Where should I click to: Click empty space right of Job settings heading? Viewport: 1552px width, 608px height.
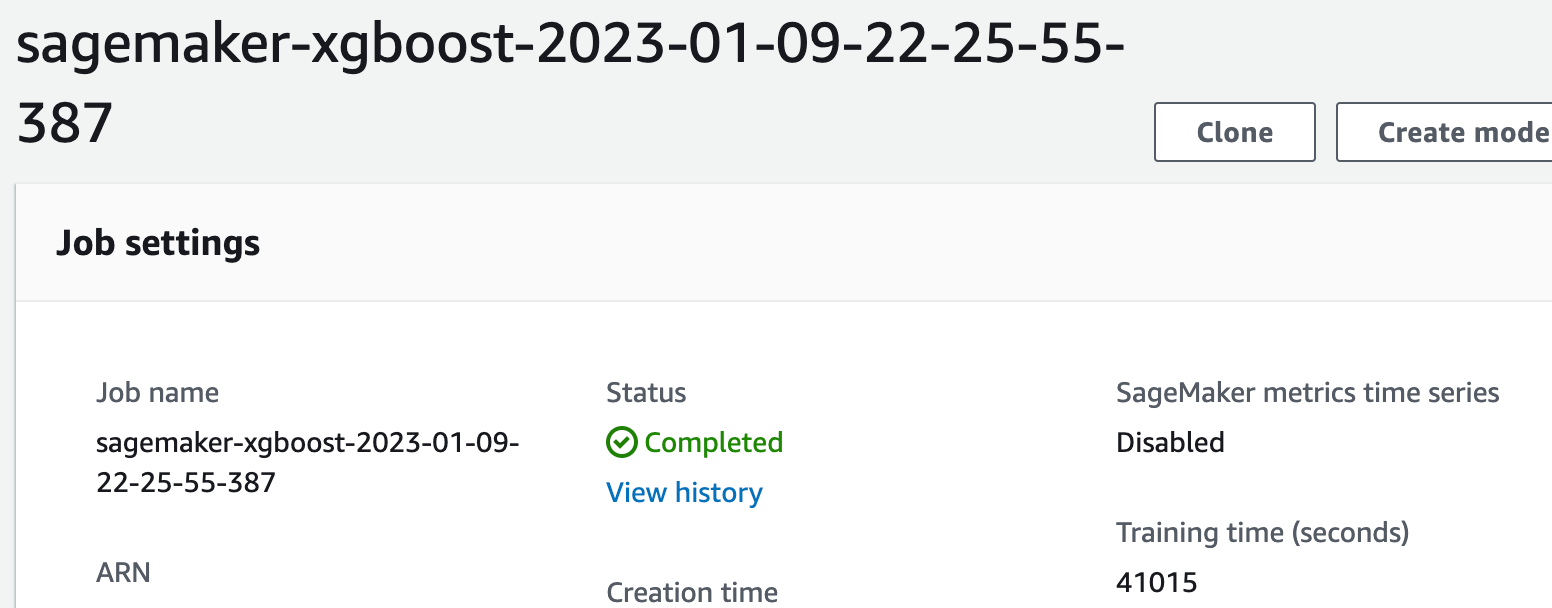coord(800,243)
